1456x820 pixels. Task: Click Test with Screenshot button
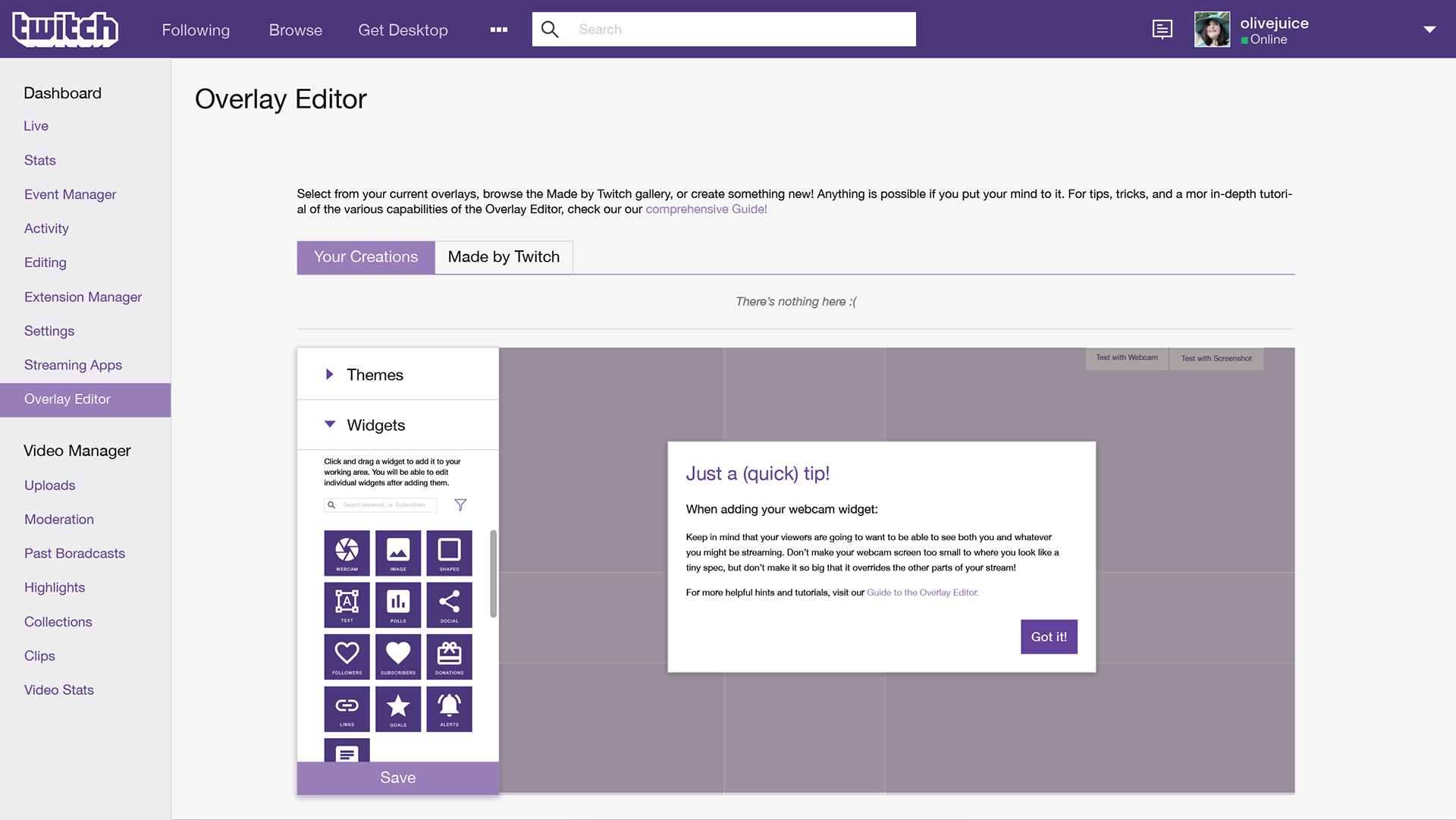[1216, 358]
